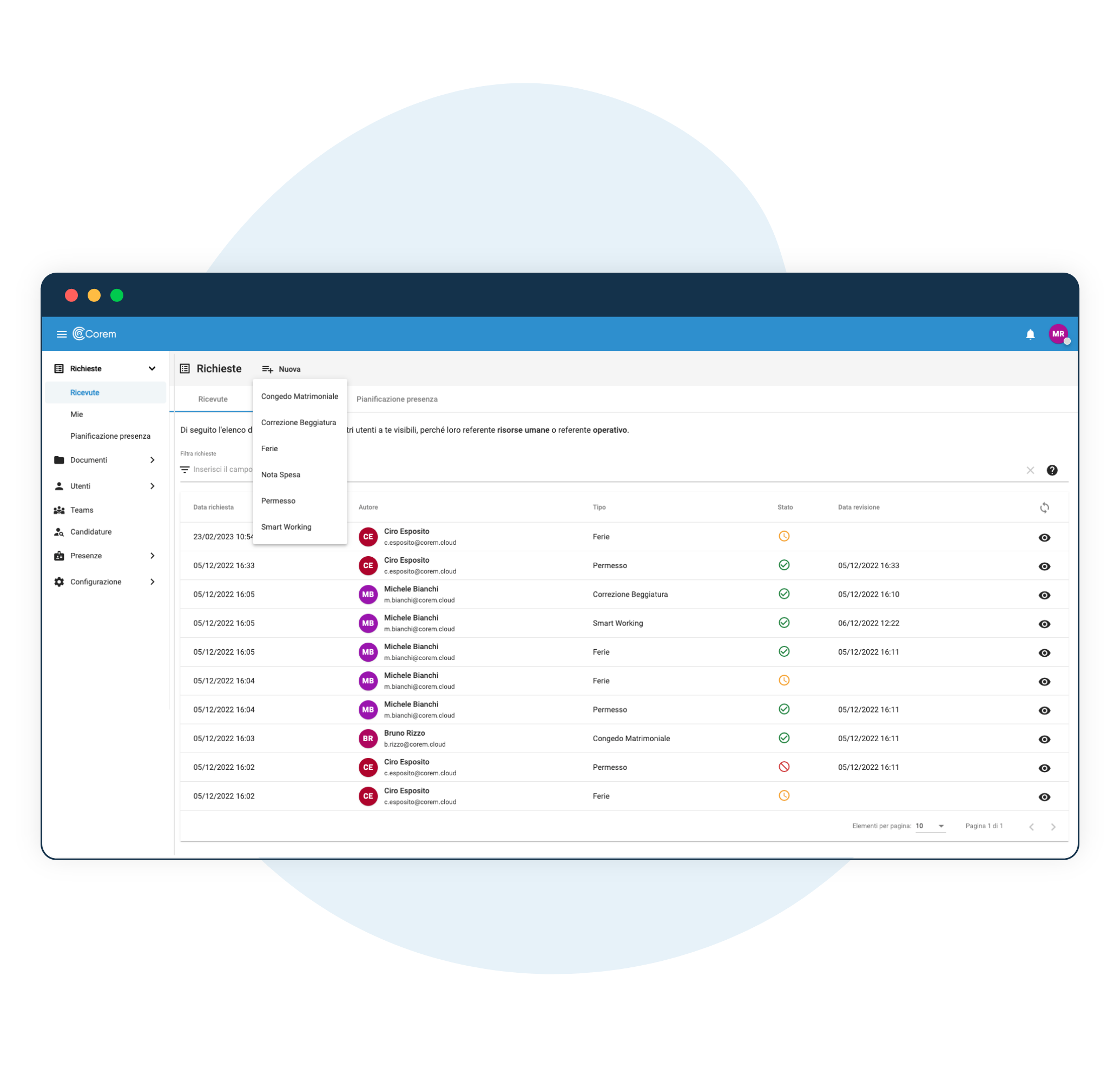
Task: Expand the Presenze section in sidebar
Action: coord(153,556)
